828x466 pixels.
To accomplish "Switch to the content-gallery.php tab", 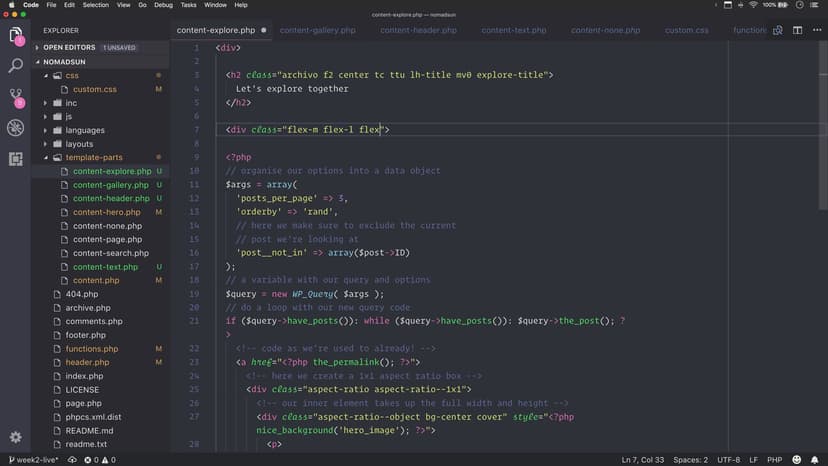I will pos(317,30).
